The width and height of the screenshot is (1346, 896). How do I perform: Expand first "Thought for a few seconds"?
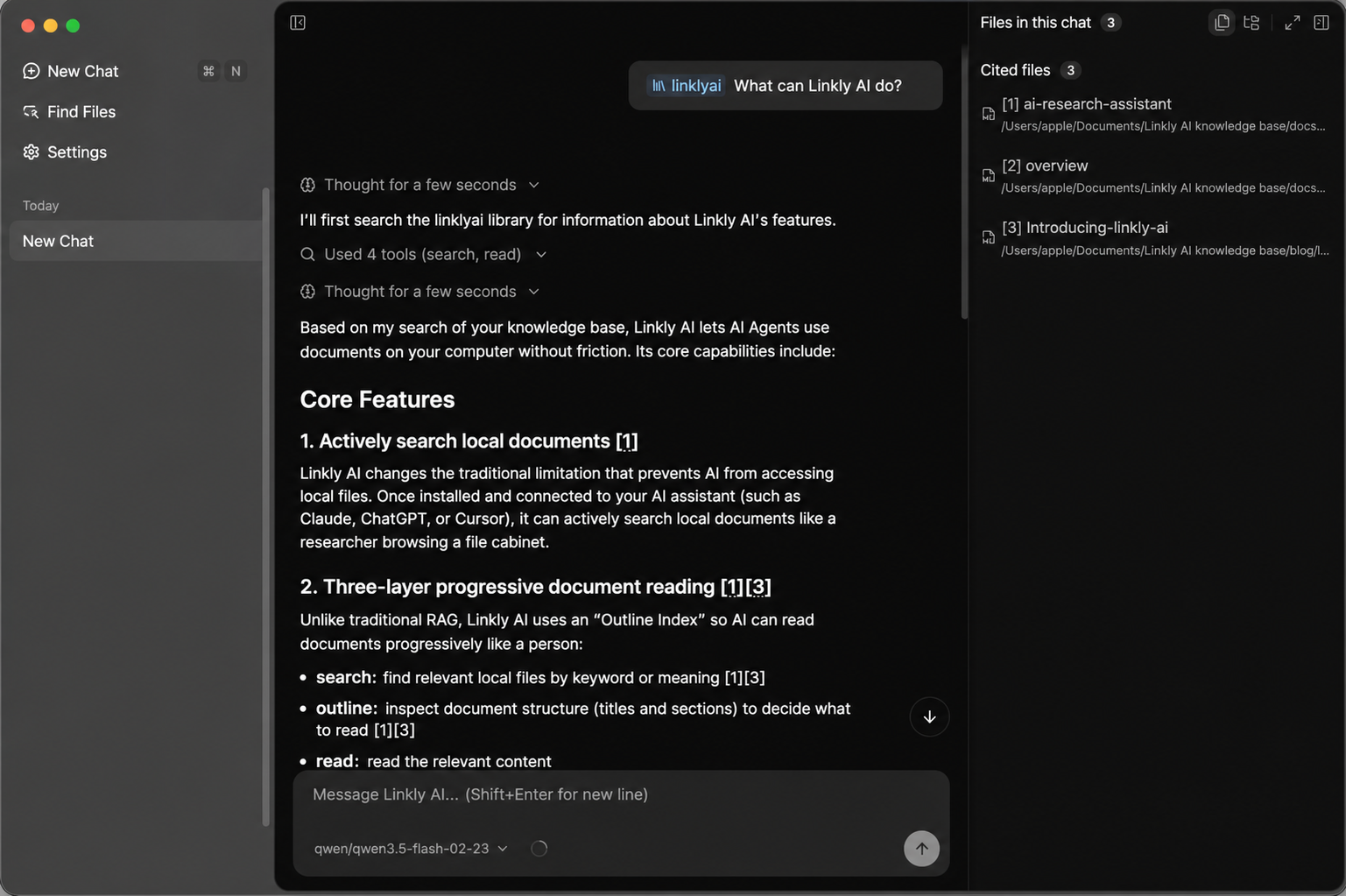coord(420,185)
